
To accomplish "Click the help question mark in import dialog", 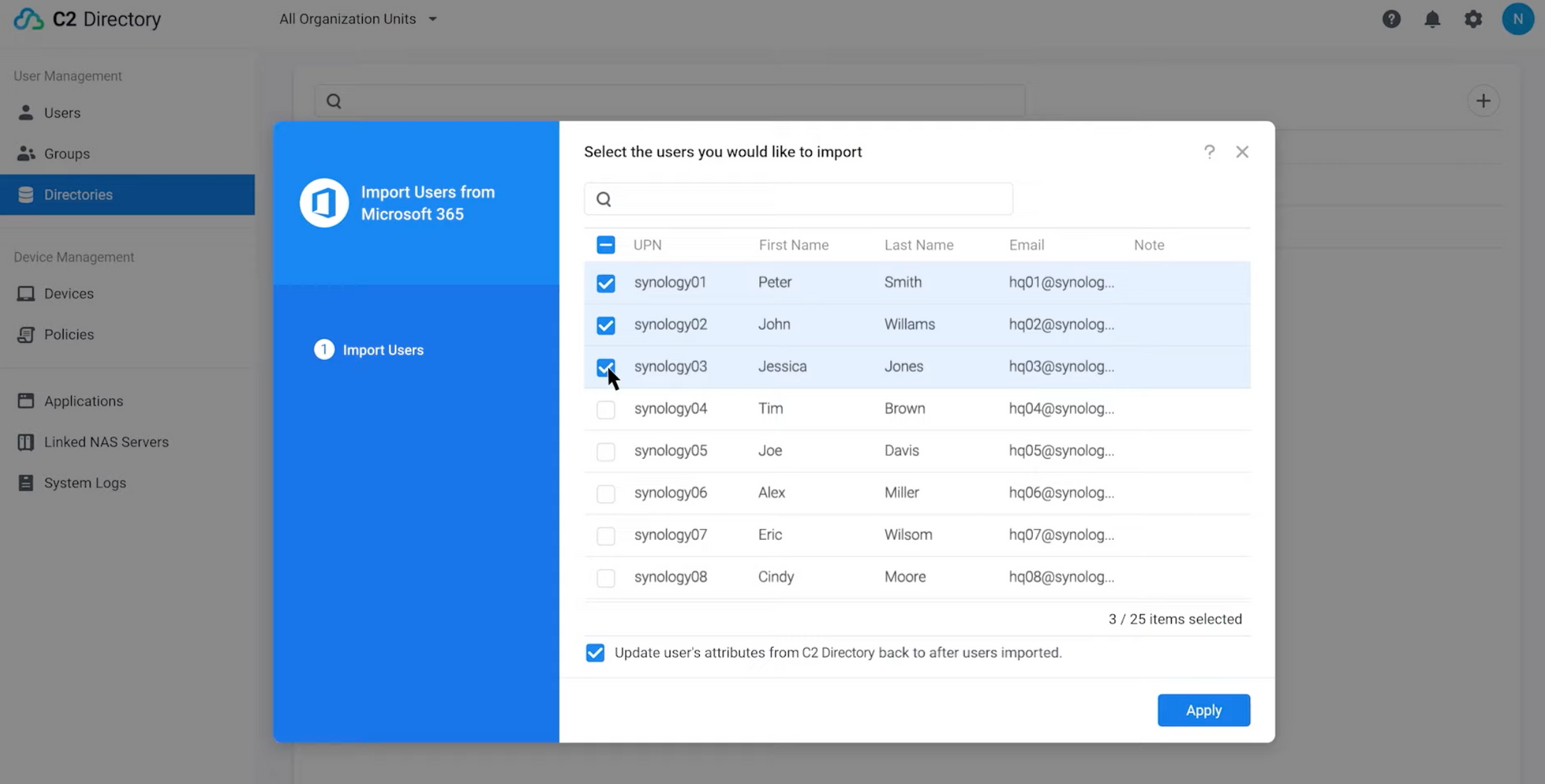I will point(1209,152).
